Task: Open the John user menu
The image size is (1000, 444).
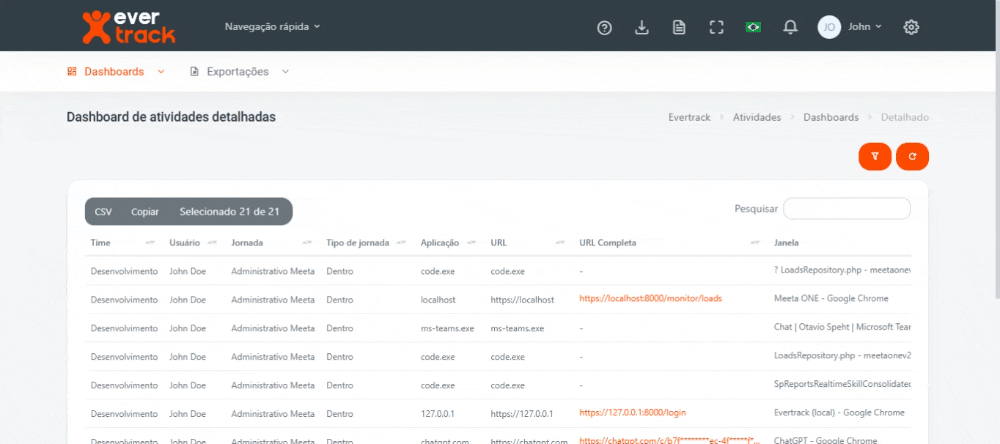Action: click(x=851, y=27)
